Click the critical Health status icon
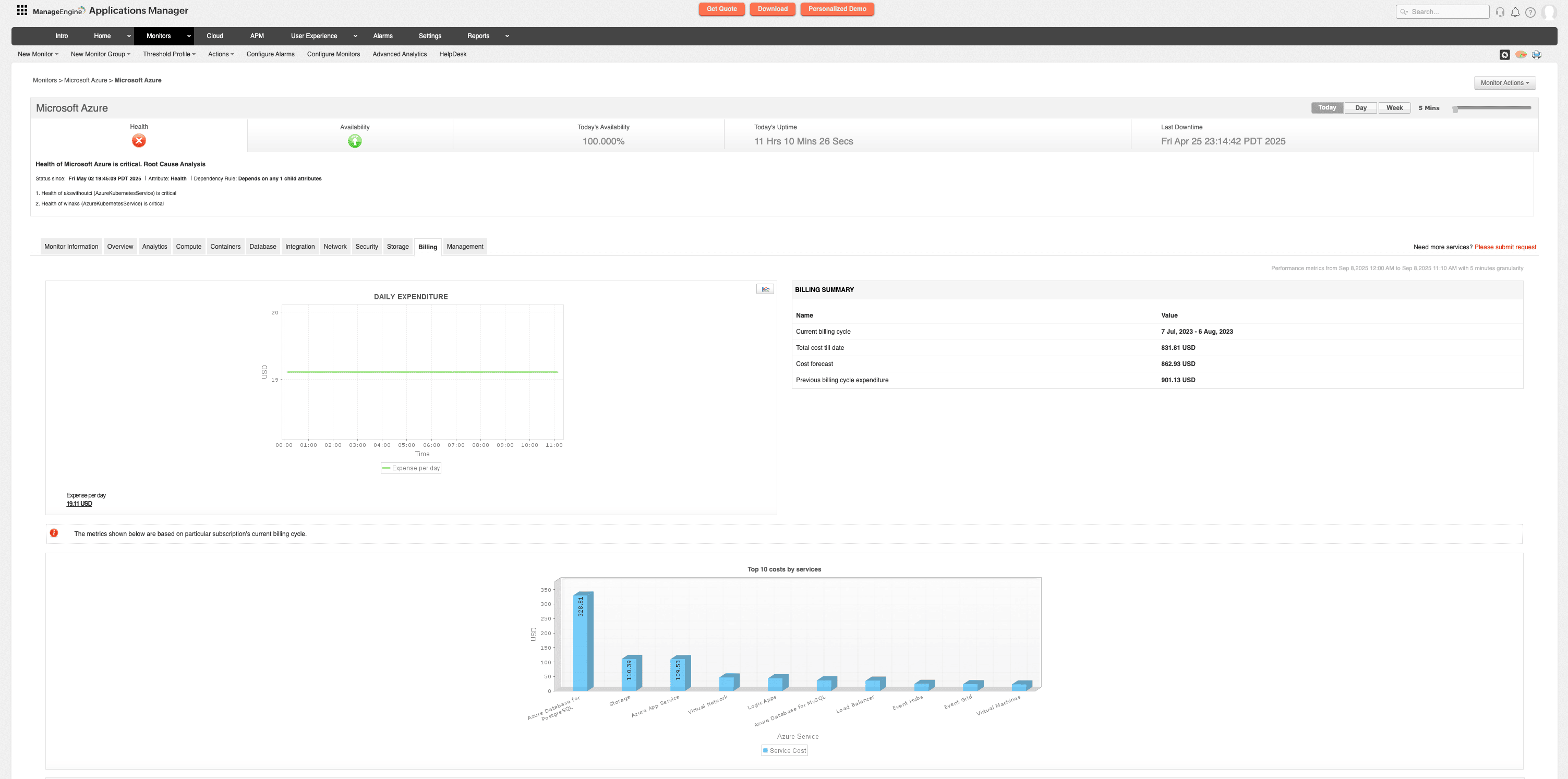The height and width of the screenshot is (779, 1568). 139,141
